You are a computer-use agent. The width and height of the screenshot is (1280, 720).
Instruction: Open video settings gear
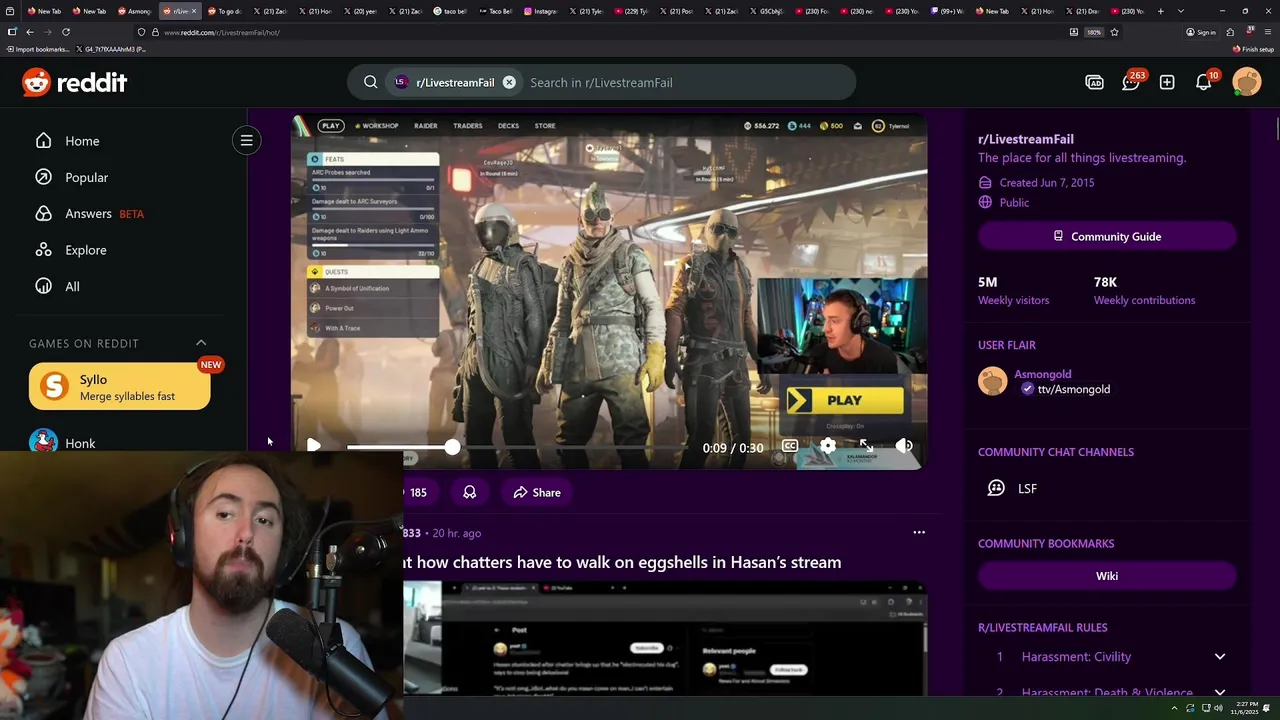pos(828,447)
